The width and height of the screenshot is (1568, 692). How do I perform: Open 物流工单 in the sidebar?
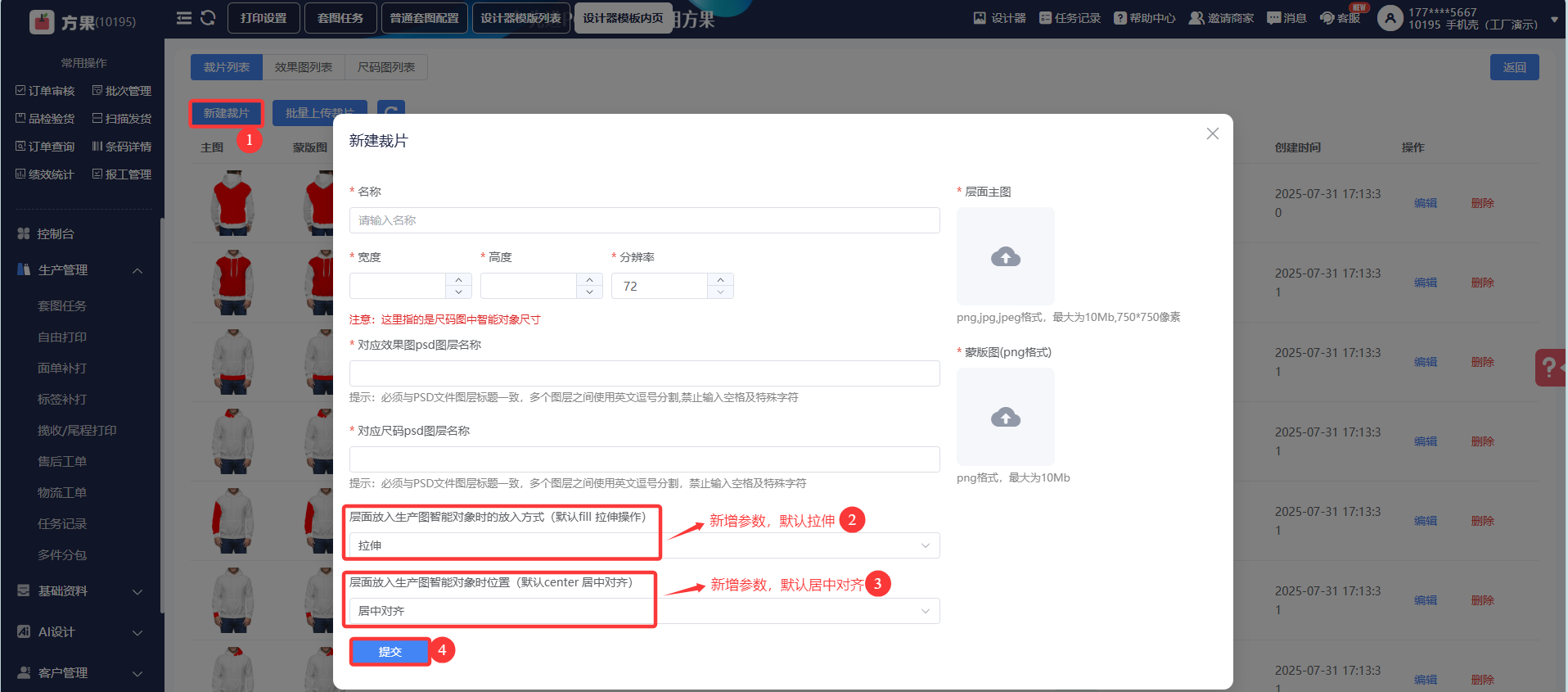pos(62,493)
